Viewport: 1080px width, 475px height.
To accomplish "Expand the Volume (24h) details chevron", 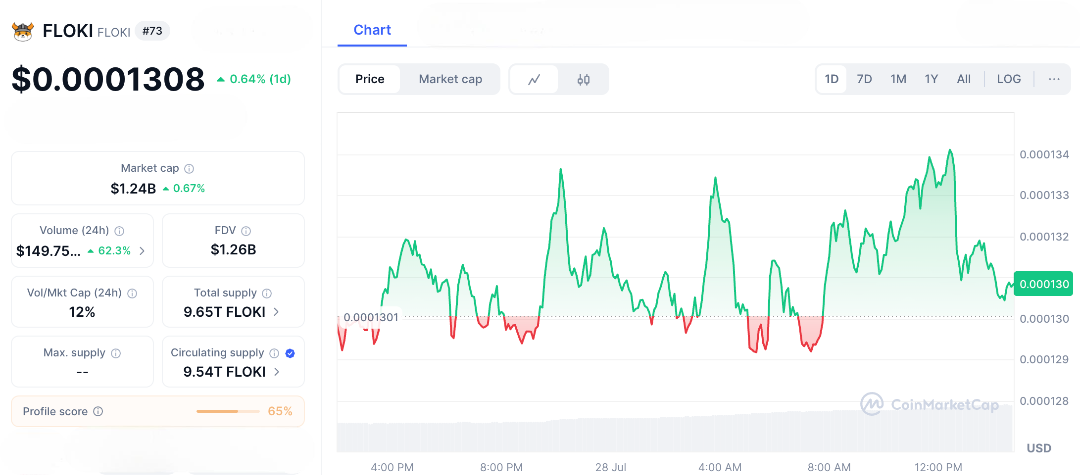I will pos(141,251).
